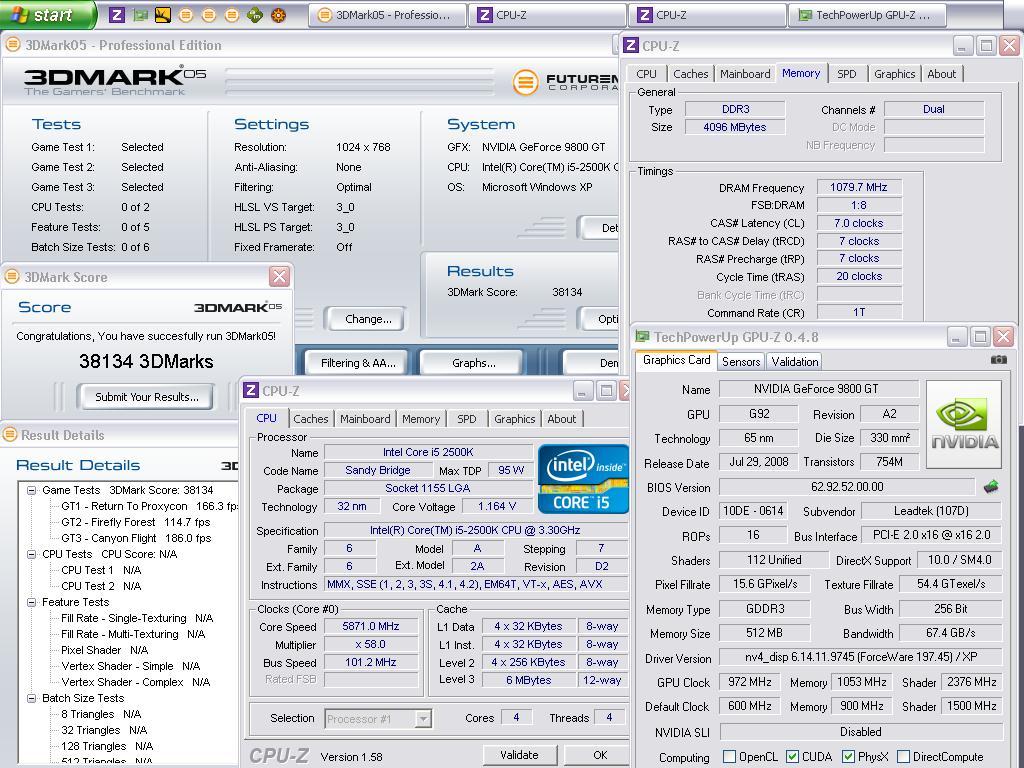Switch to TechPowerUp GPU-Z taskbar button
Viewport: 1024px width, 768px height.
pyautogui.click(x=867, y=15)
